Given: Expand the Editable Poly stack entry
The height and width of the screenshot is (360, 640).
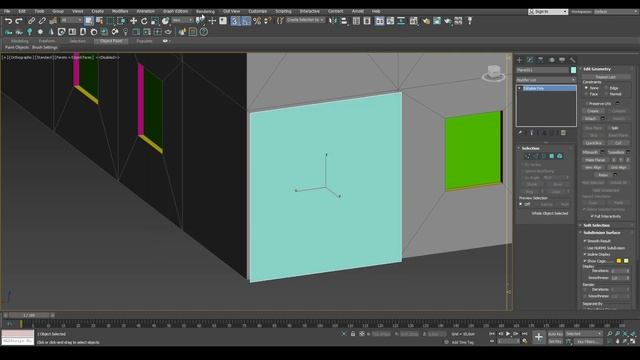Looking at the screenshot, I should [520, 88].
